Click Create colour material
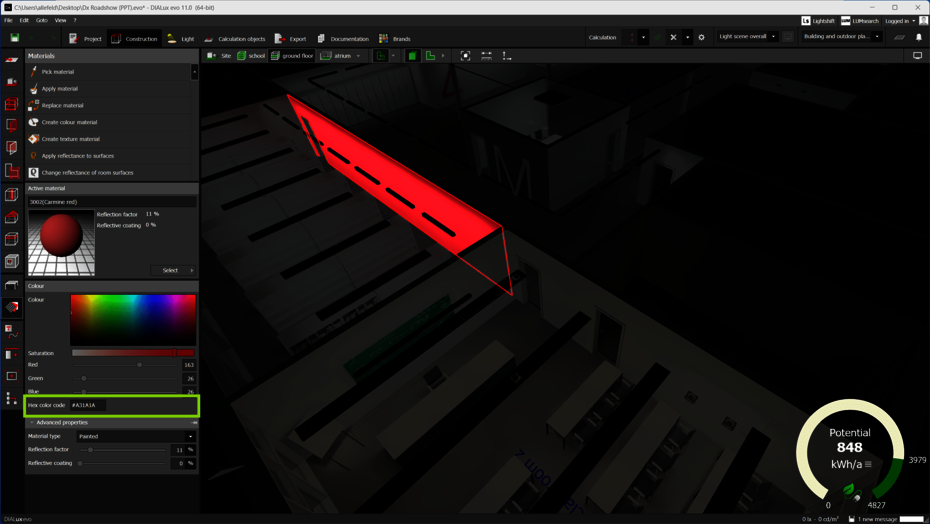 [69, 122]
